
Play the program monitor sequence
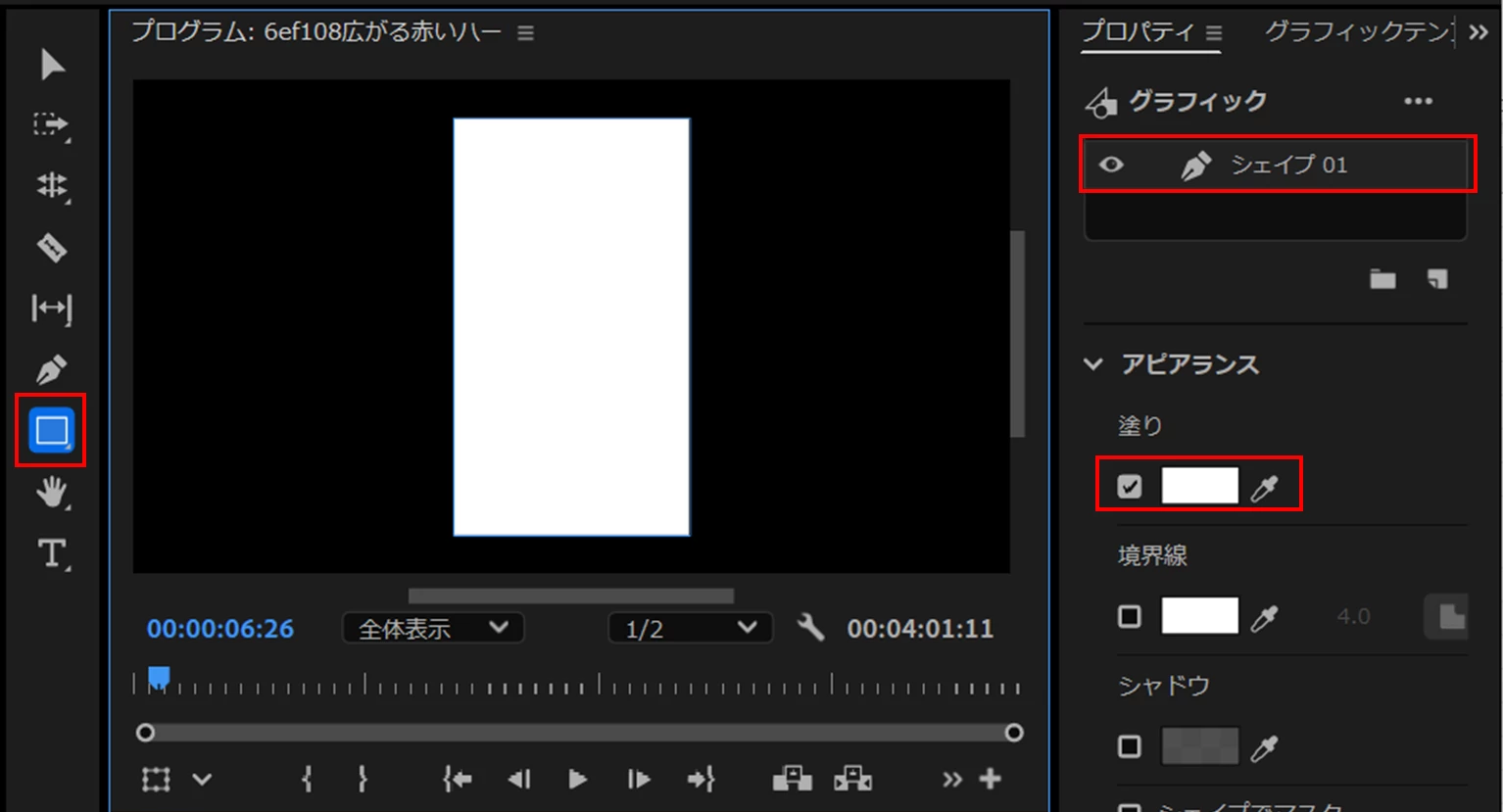pyautogui.click(x=577, y=780)
